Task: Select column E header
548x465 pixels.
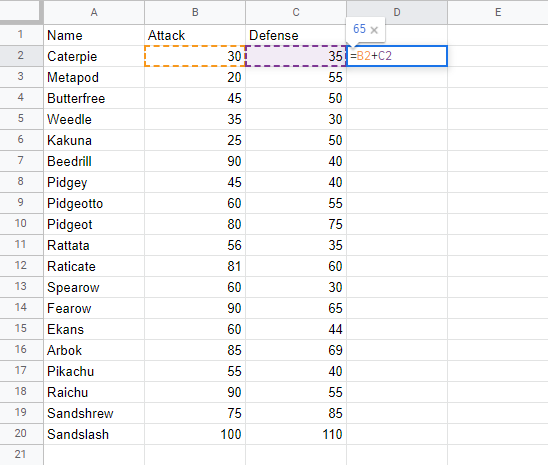Action: pyautogui.click(x=498, y=12)
